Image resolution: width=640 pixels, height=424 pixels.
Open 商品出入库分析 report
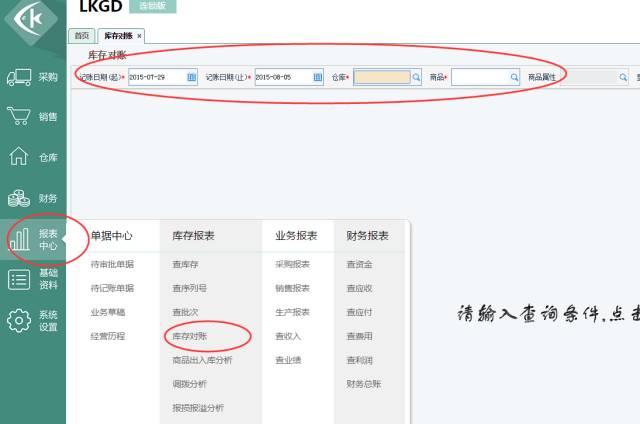pyautogui.click(x=202, y=360)
